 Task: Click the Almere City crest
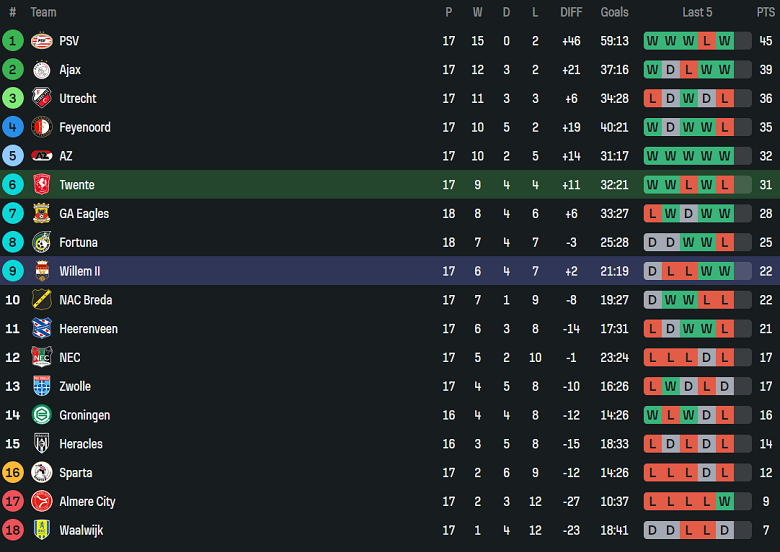click(41, 501)
